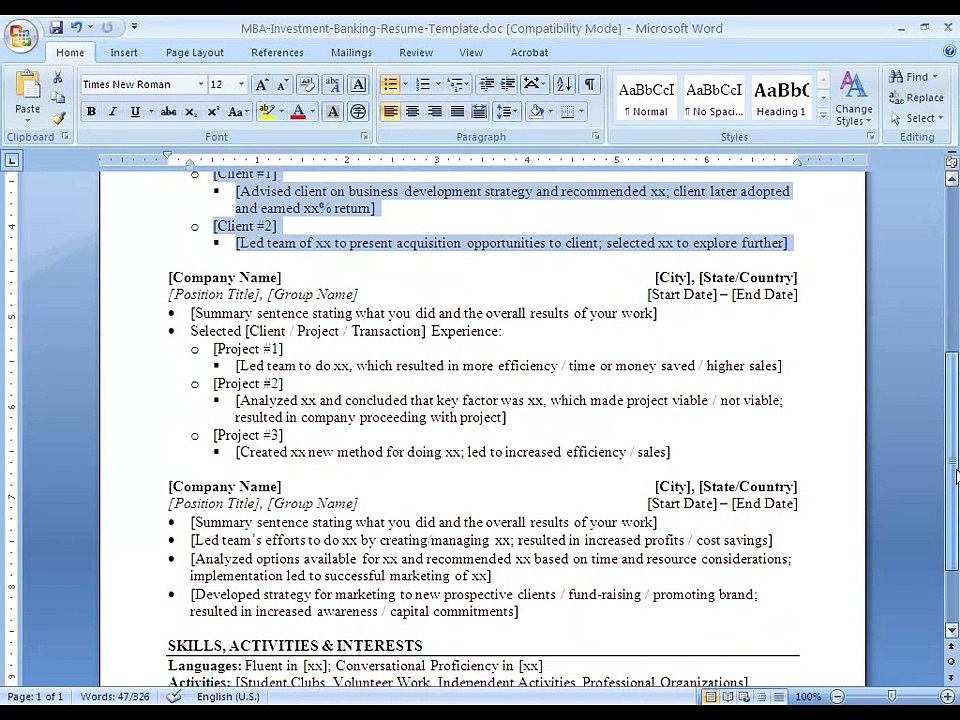Viewport: 960px width, 720px height.
Task: Open the Page Layout tab
Action: 195,53
